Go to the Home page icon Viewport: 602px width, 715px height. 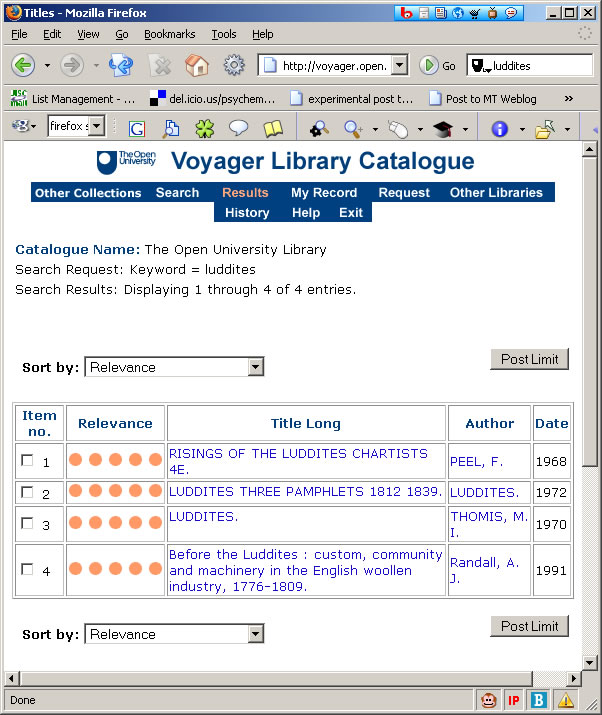[197, 65]
